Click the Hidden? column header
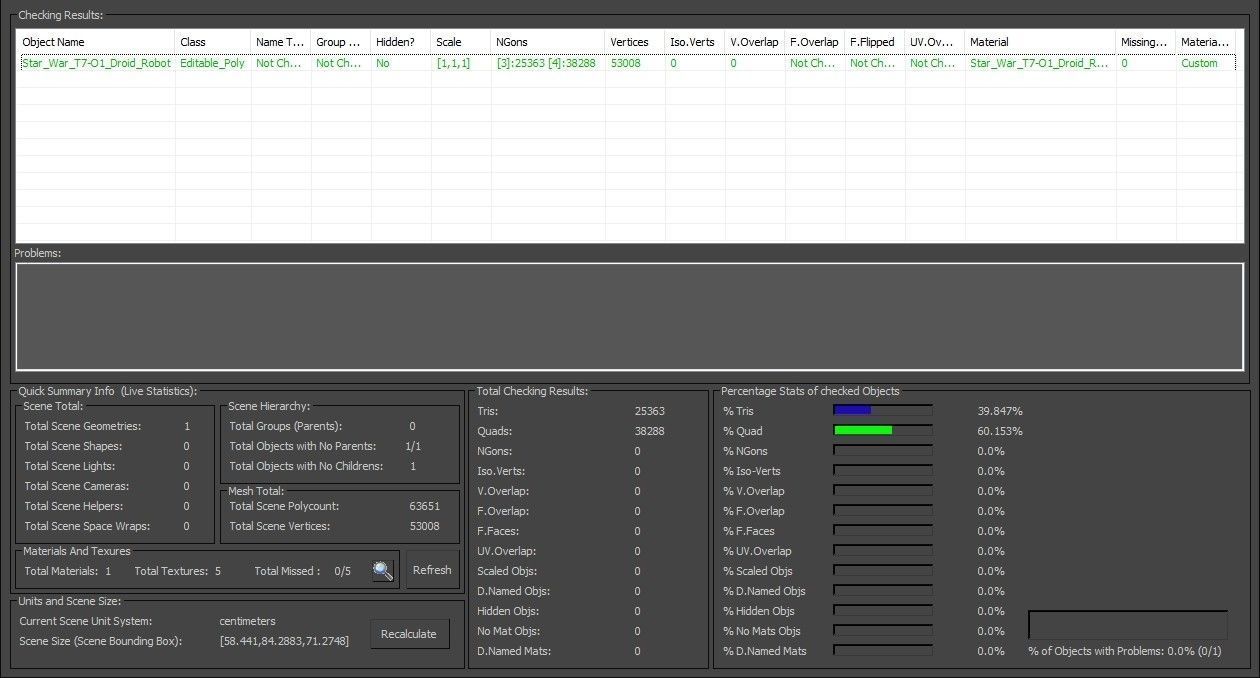This screenshot has width=1260, height=678. [x=401, y=42]
